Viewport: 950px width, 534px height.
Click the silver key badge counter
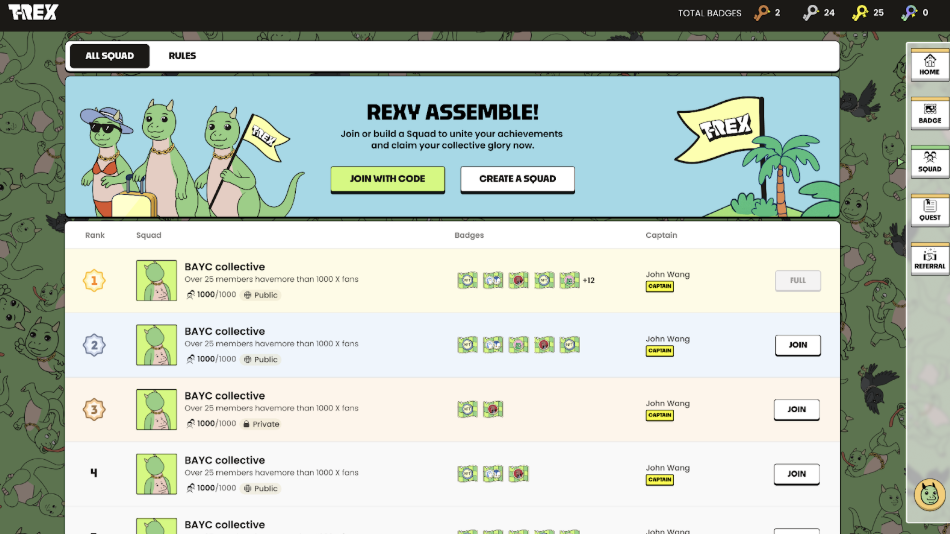817,13
